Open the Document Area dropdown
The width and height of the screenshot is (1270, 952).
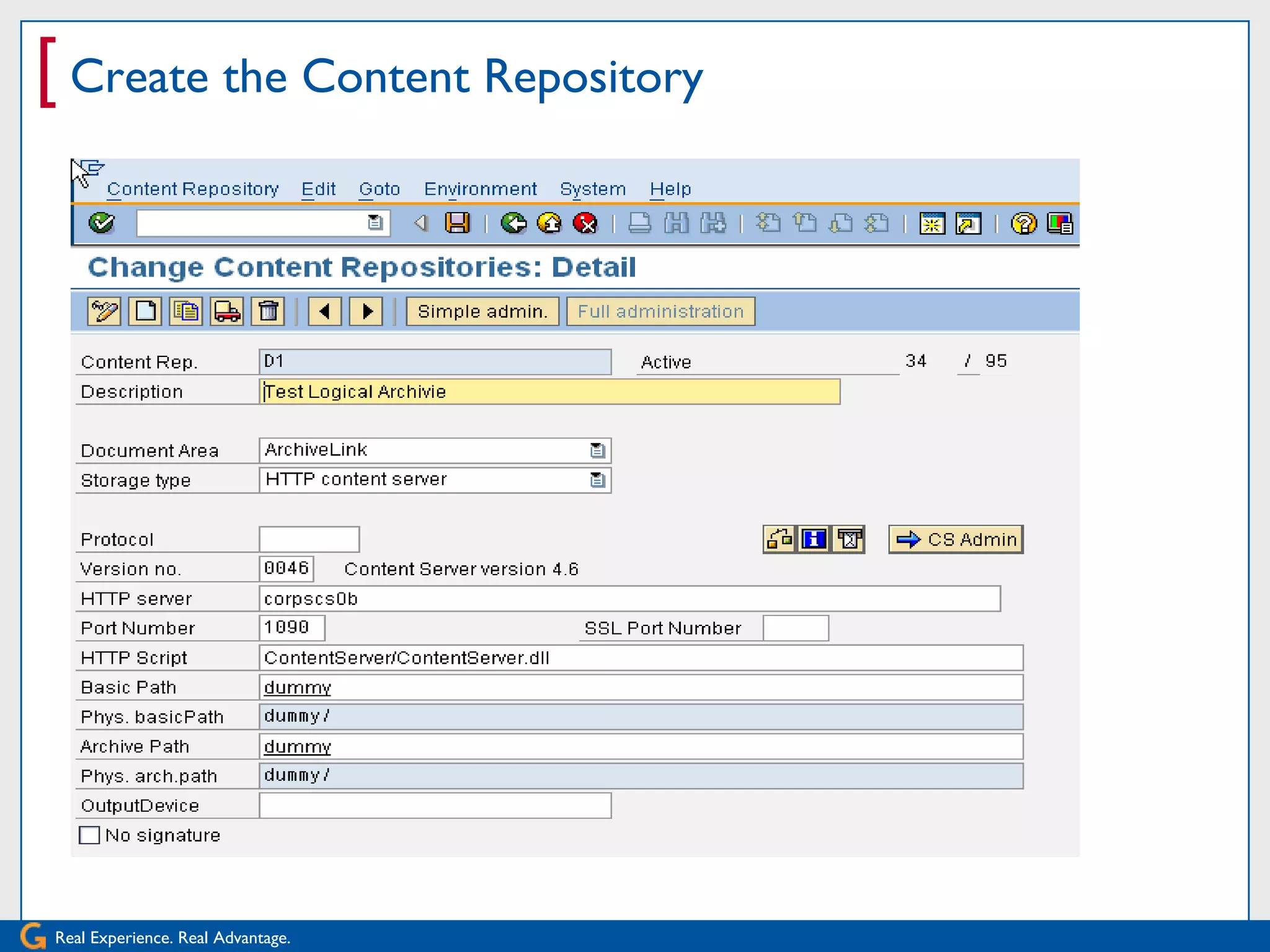pyautogui.click(x=597, y=451)
